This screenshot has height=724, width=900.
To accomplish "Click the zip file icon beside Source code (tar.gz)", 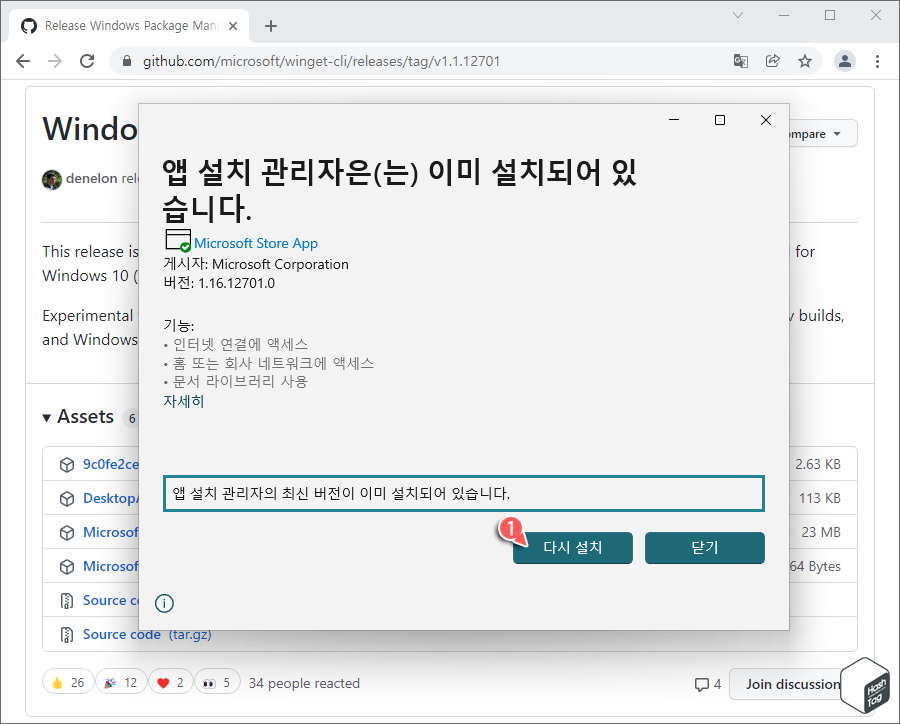I will point(67,634).
